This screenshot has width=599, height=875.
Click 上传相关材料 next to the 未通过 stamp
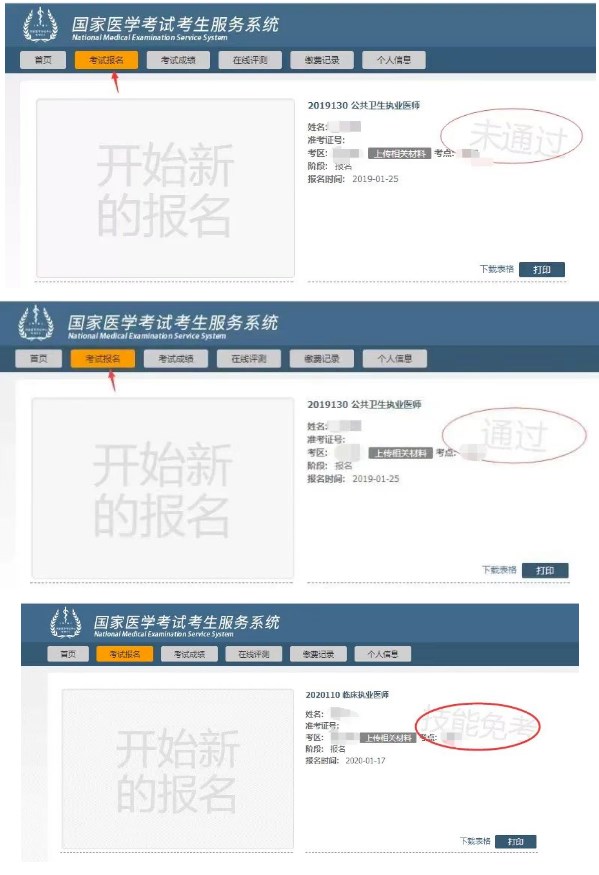coord(399,153)
